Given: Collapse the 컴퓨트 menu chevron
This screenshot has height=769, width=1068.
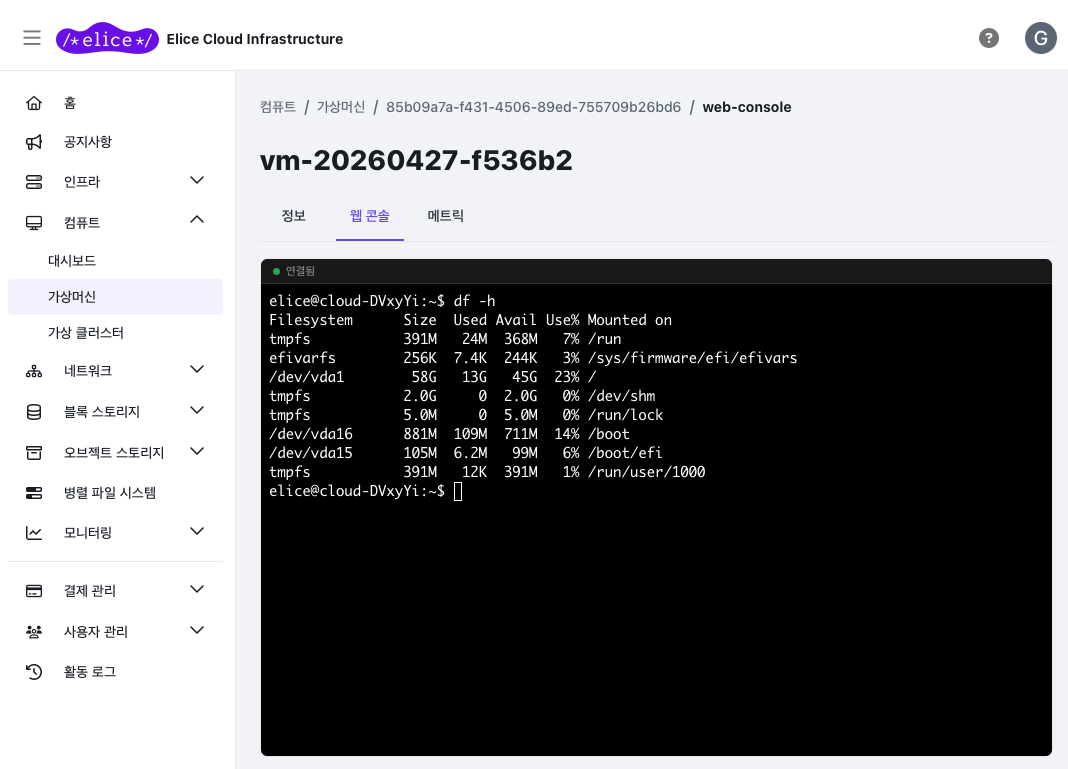Looking at the screenshot, I should pos(197,219).
